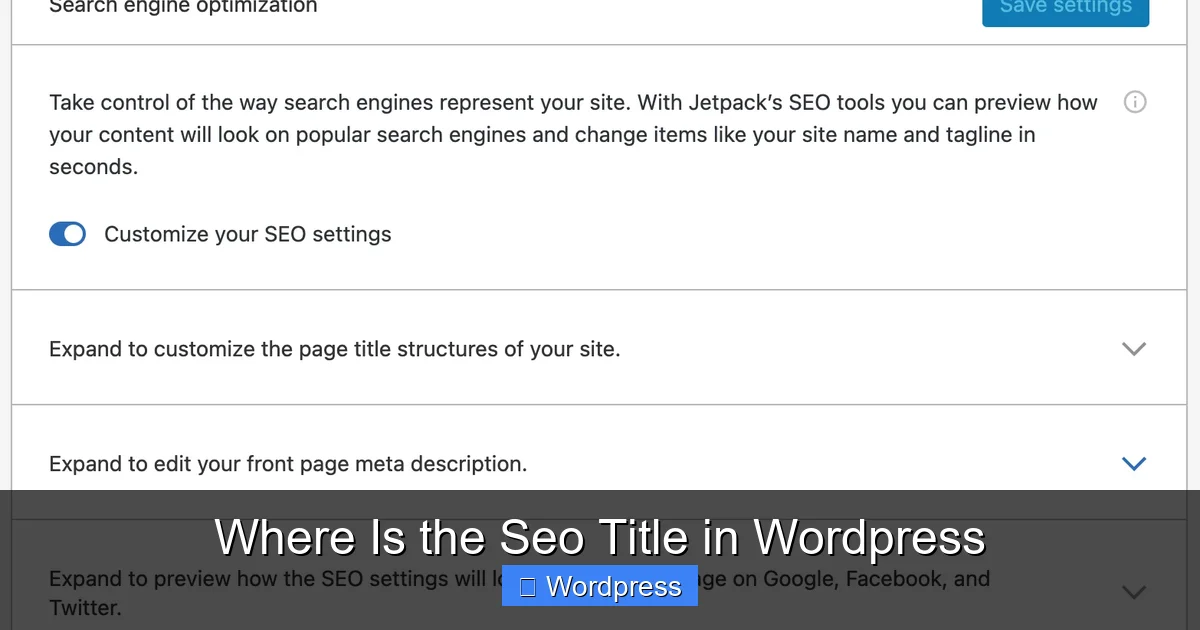
Task: Select the Search engine optimization section header
Action: (x=183, y=7)
